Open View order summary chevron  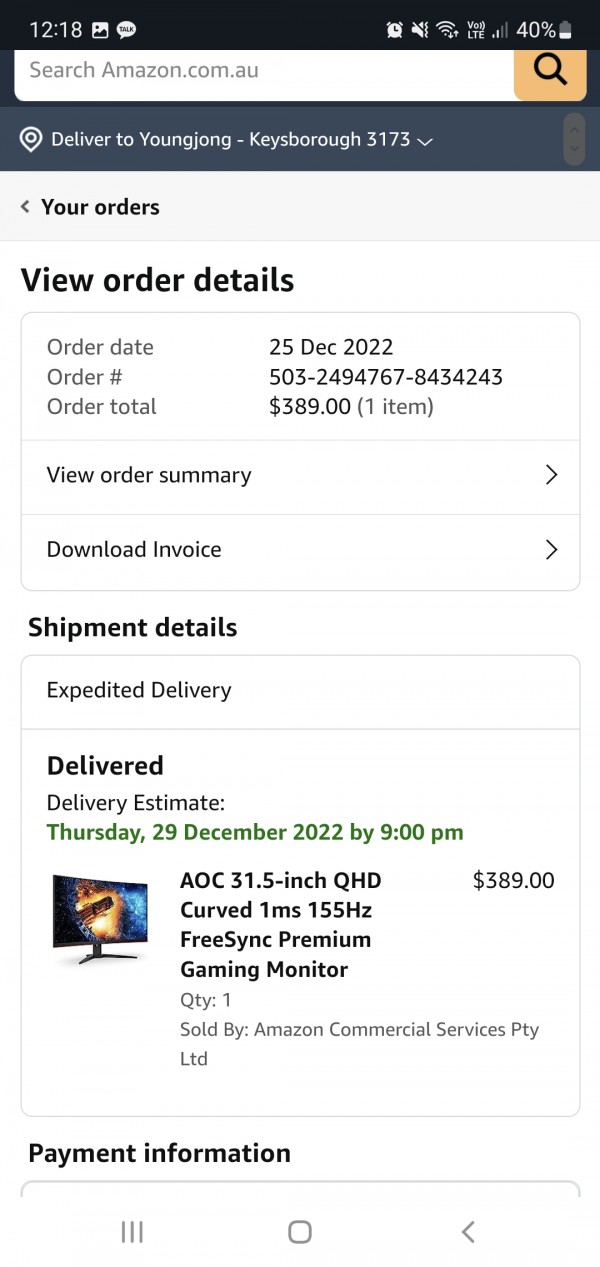pyautogui.click(x=551, y=475)
